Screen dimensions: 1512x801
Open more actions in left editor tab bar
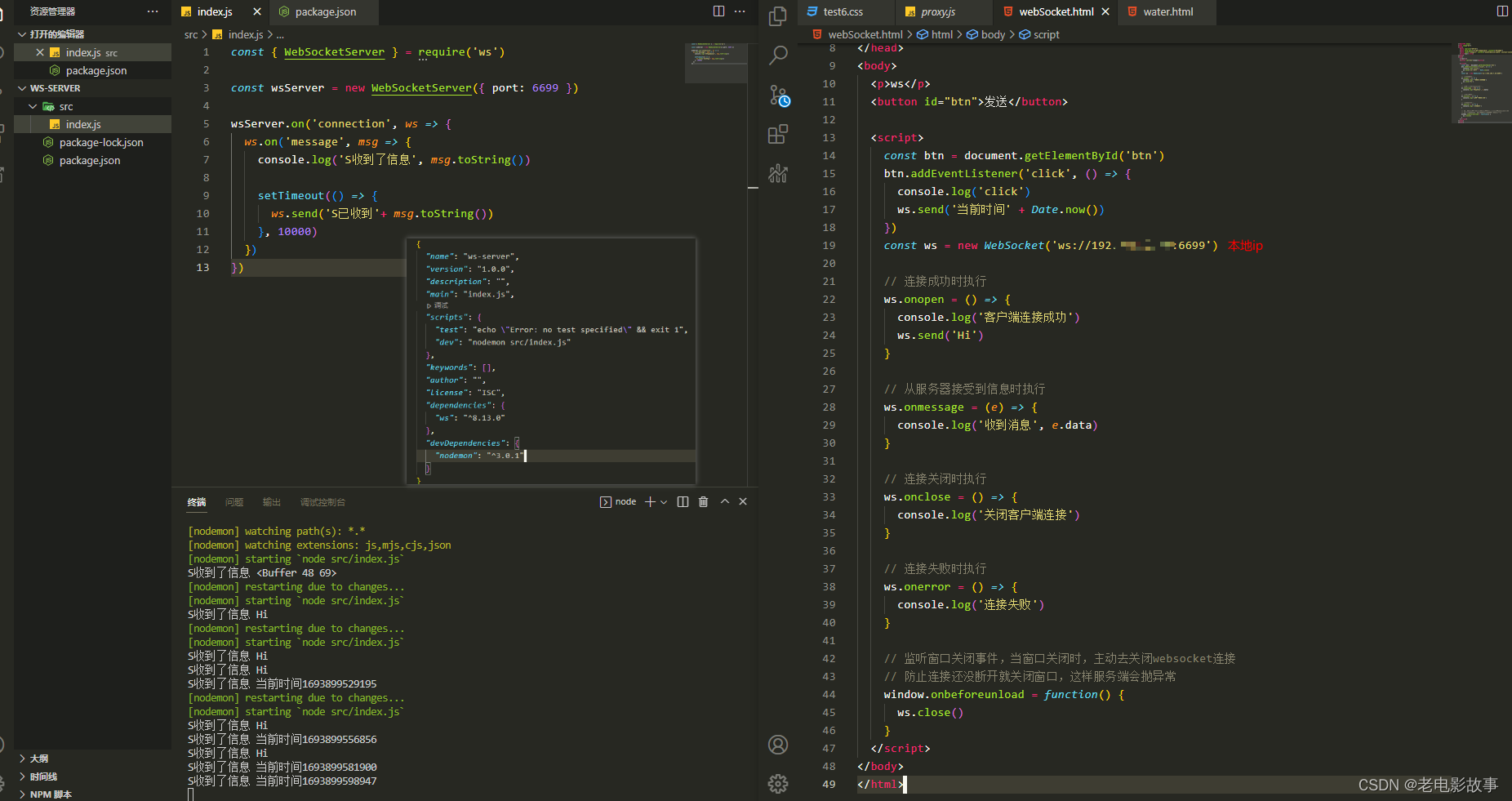tap(740, 11)
